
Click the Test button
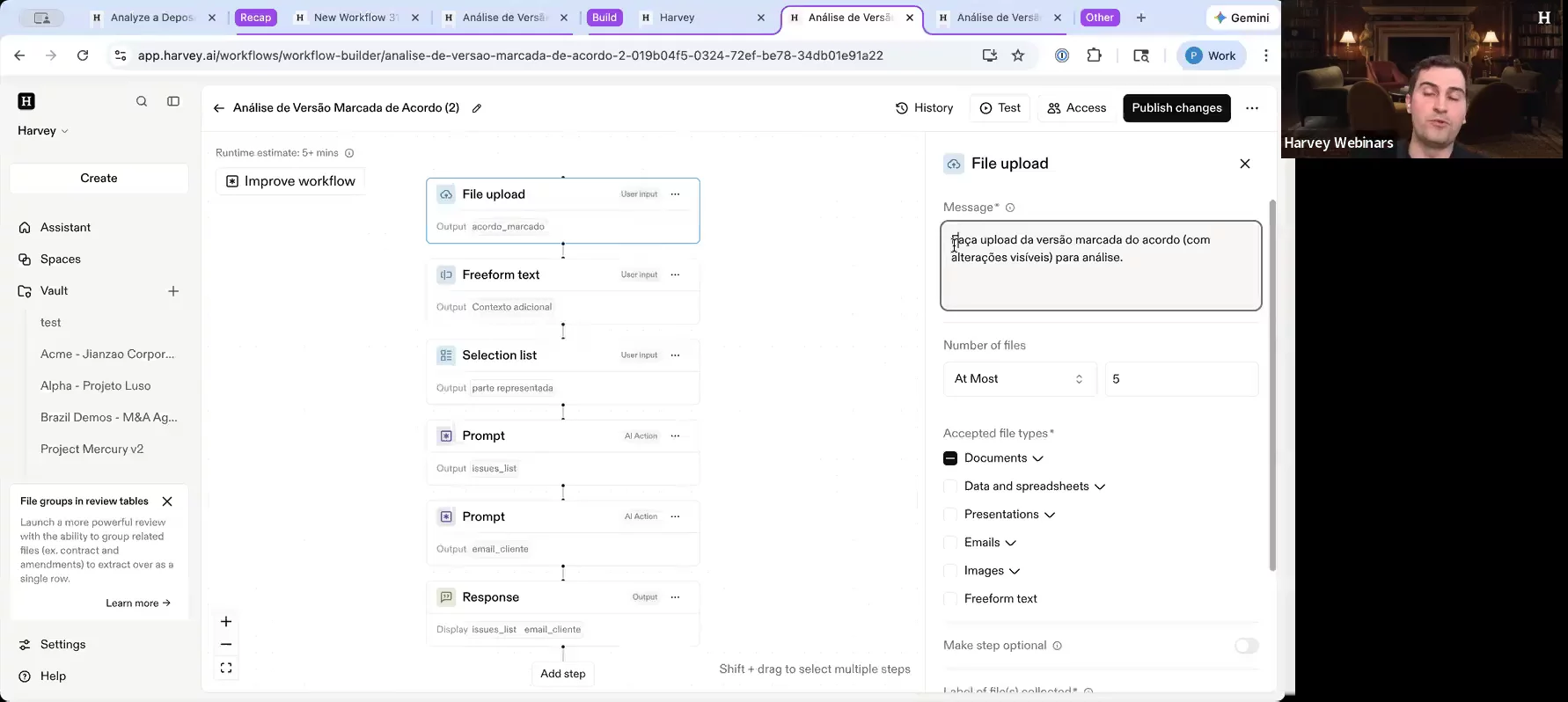[x=1000, y=108]
